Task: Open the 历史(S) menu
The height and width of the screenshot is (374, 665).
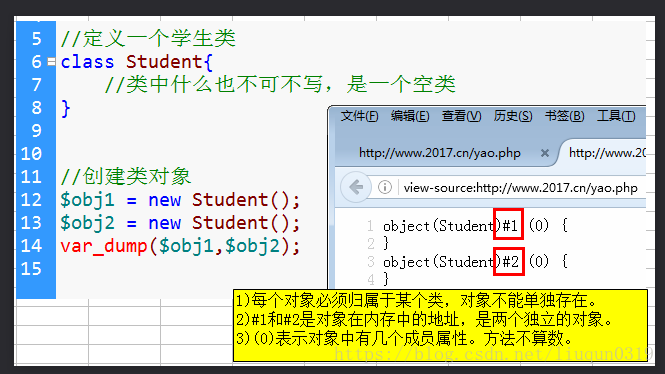Action: 513,116
